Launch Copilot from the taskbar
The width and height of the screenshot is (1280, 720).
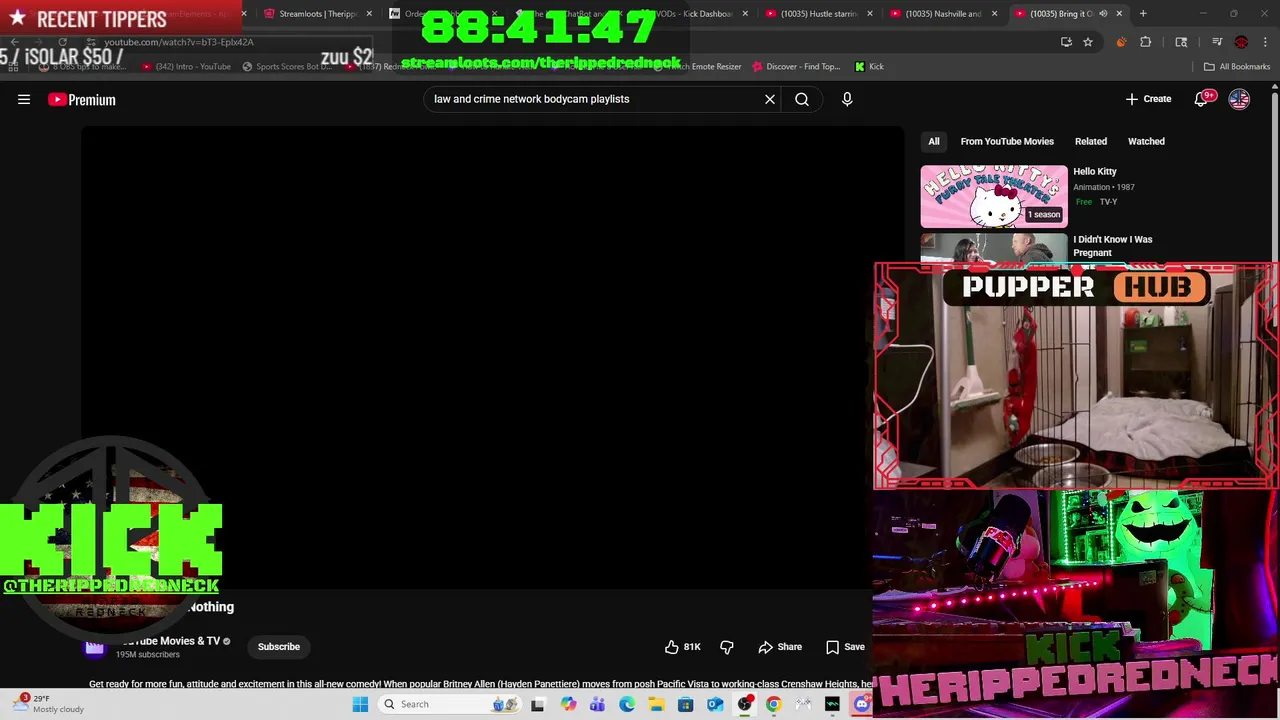[568, 704]
